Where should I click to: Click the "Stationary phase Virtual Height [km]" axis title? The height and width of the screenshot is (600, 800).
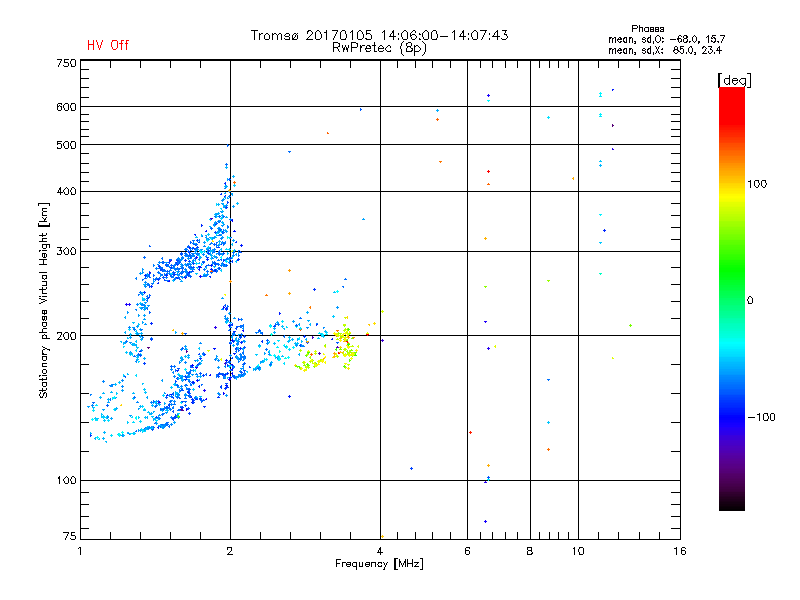click(44, 301)
